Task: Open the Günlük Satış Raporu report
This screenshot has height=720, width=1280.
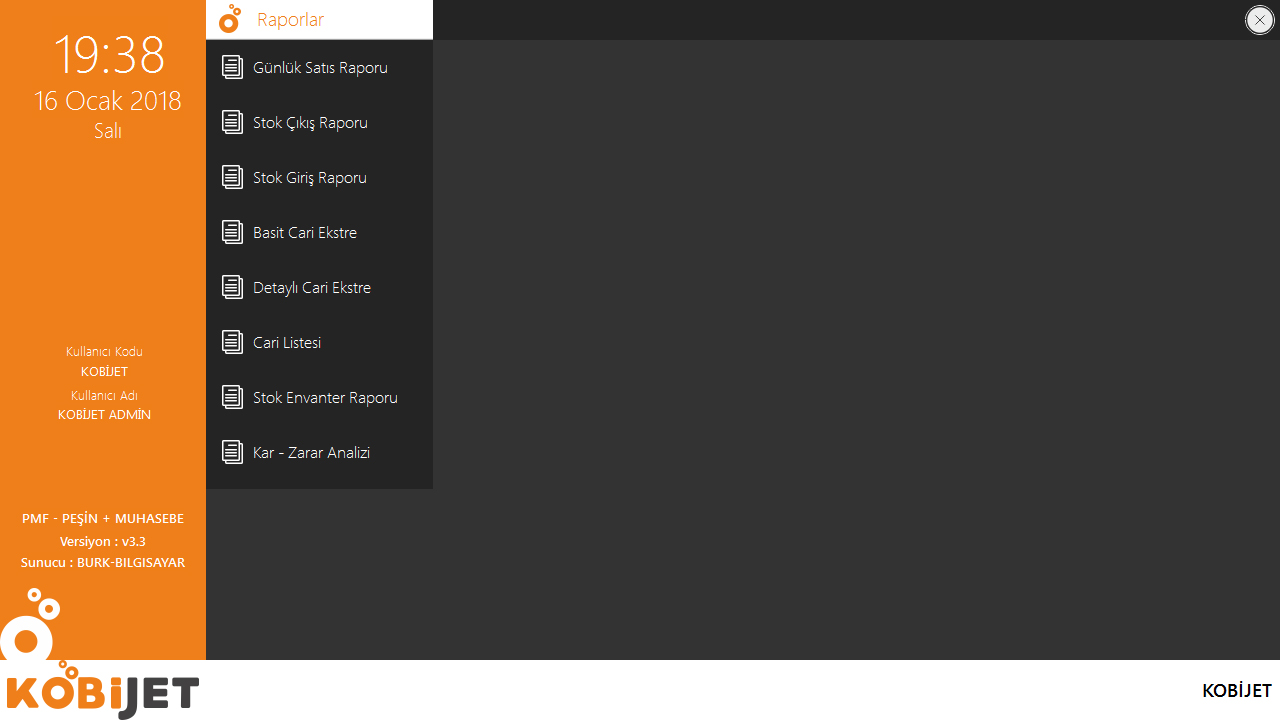Action: [x=319, y=68]
